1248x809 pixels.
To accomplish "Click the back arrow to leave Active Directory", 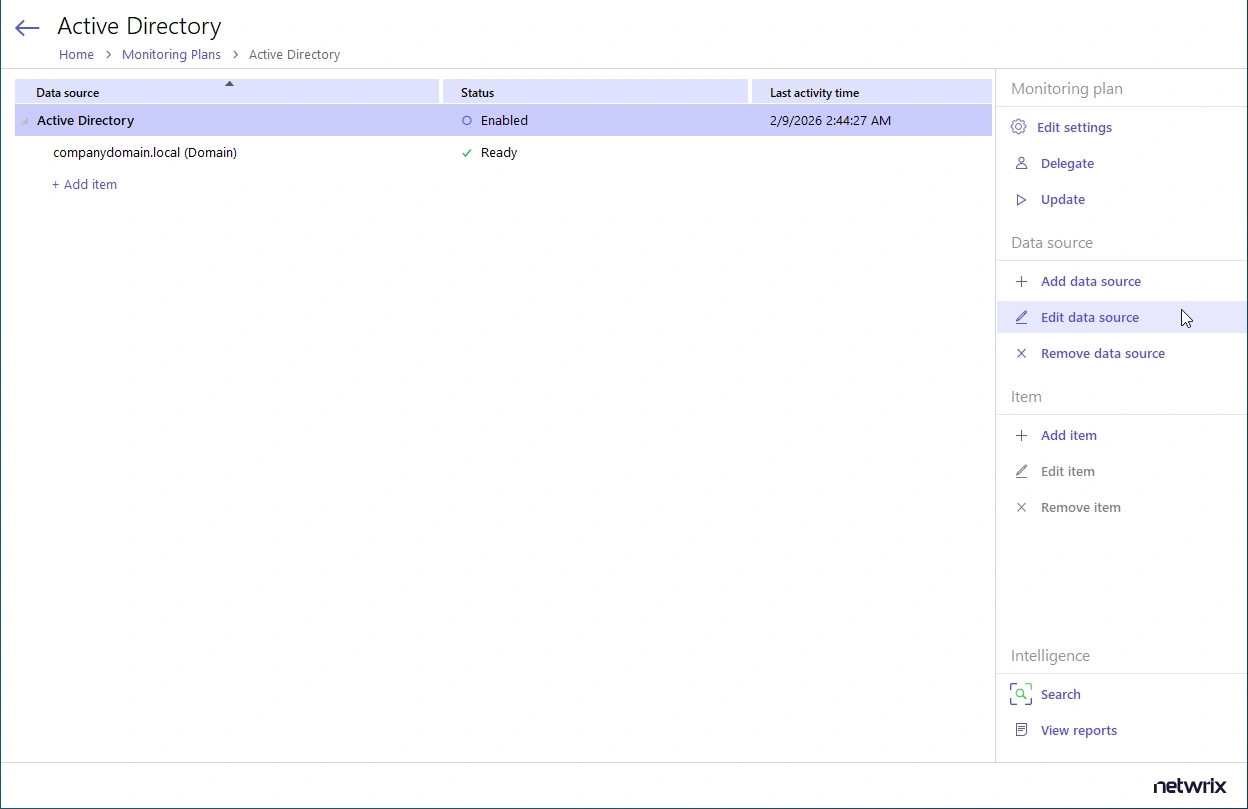I will point(26,27).
